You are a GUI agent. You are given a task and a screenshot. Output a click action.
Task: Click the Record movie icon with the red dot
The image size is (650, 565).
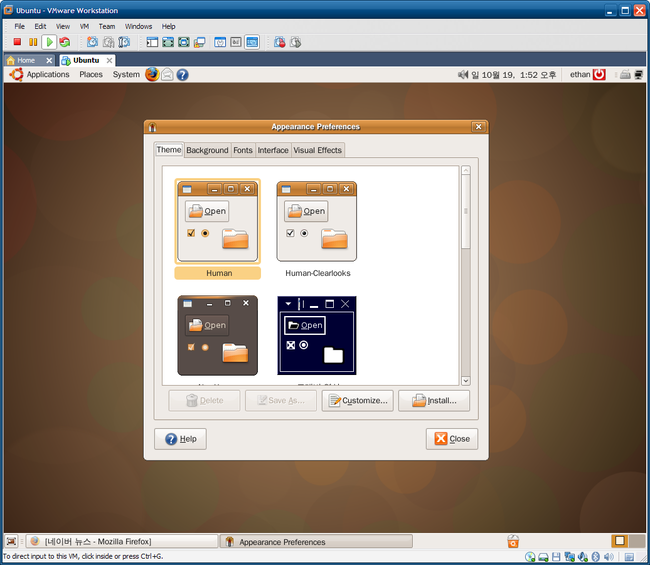point(280,42)
